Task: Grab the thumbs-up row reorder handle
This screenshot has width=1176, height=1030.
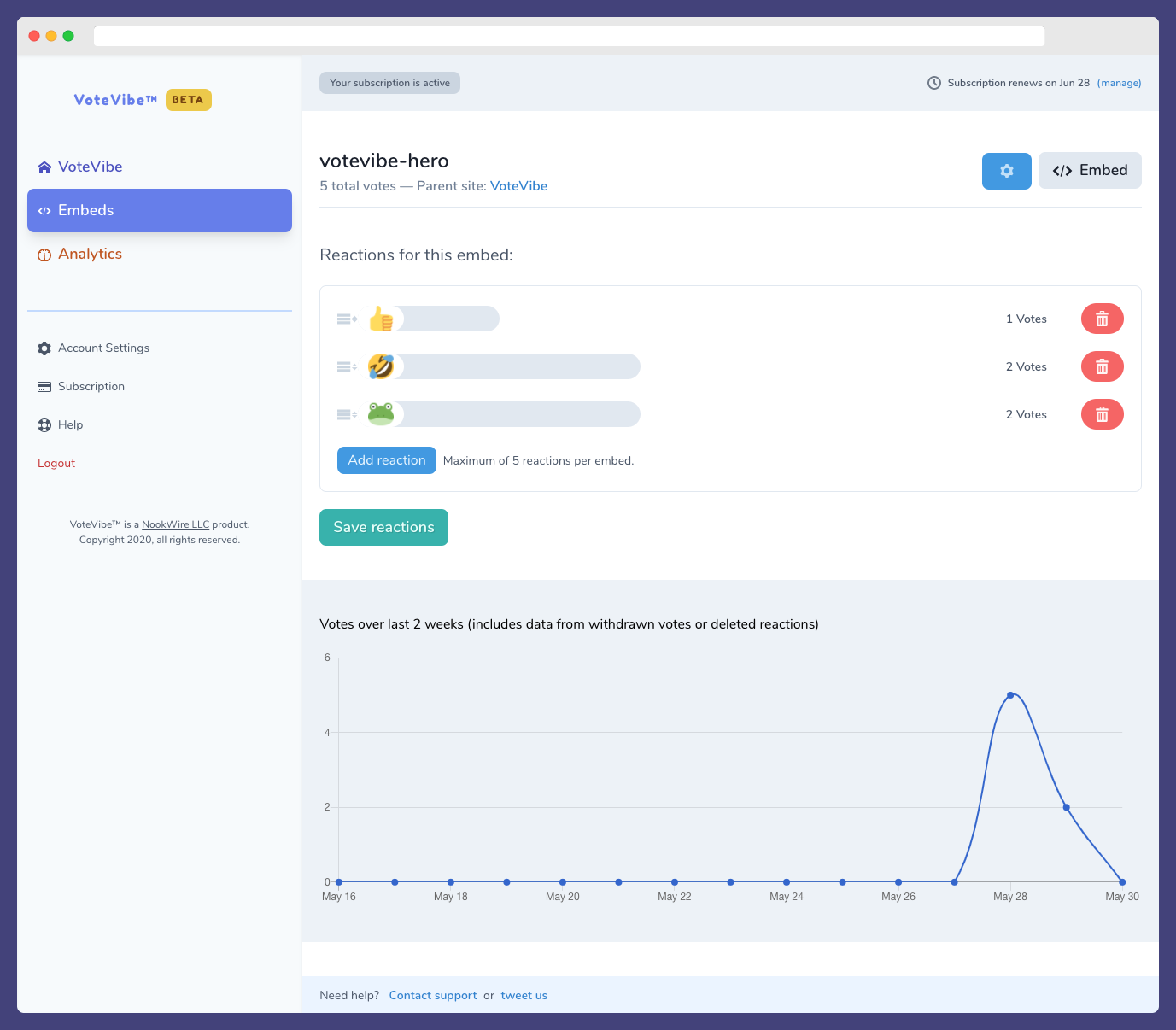Action: coord(347,319)
